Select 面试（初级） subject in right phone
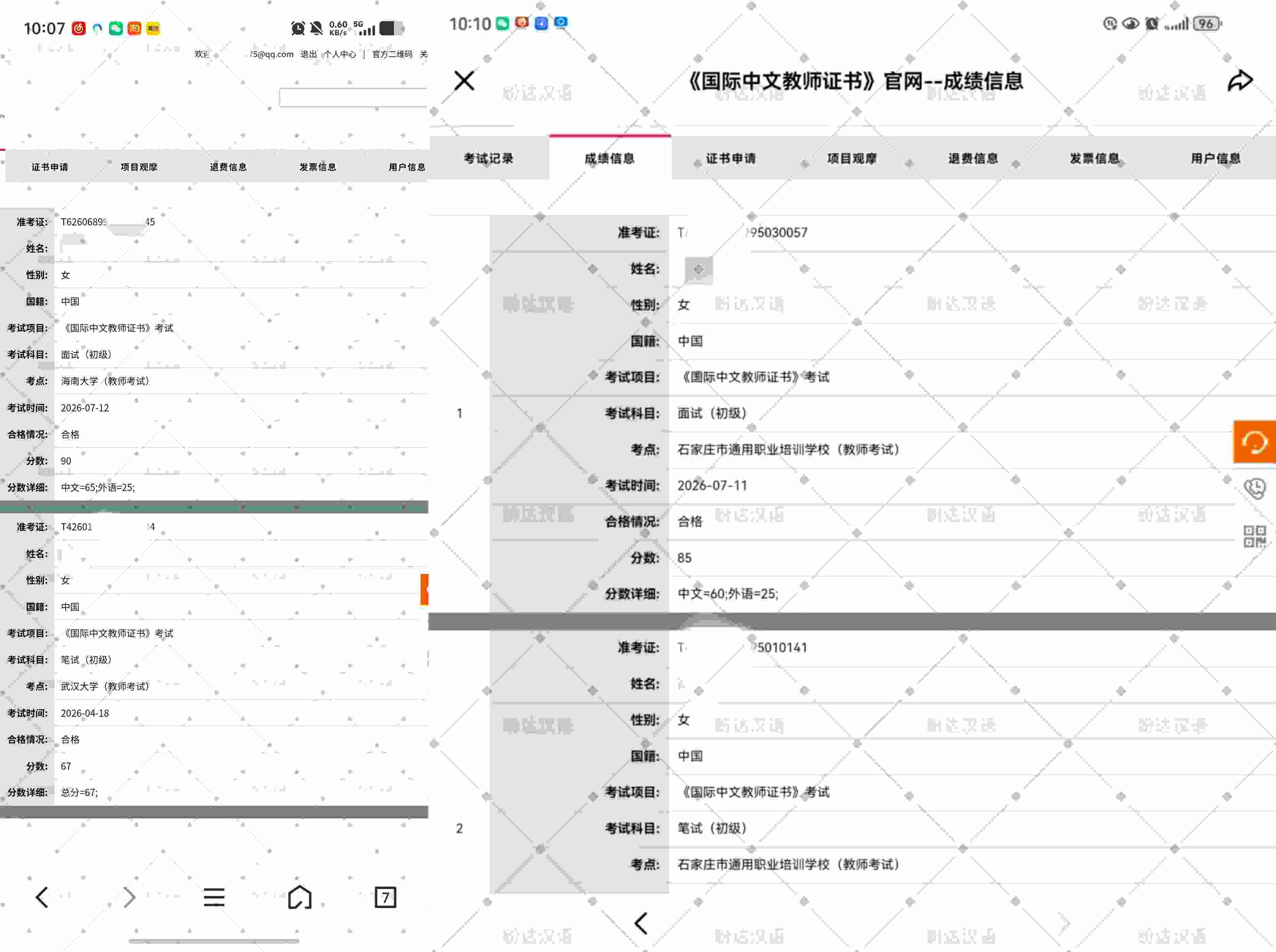 (x=712, y=413)
